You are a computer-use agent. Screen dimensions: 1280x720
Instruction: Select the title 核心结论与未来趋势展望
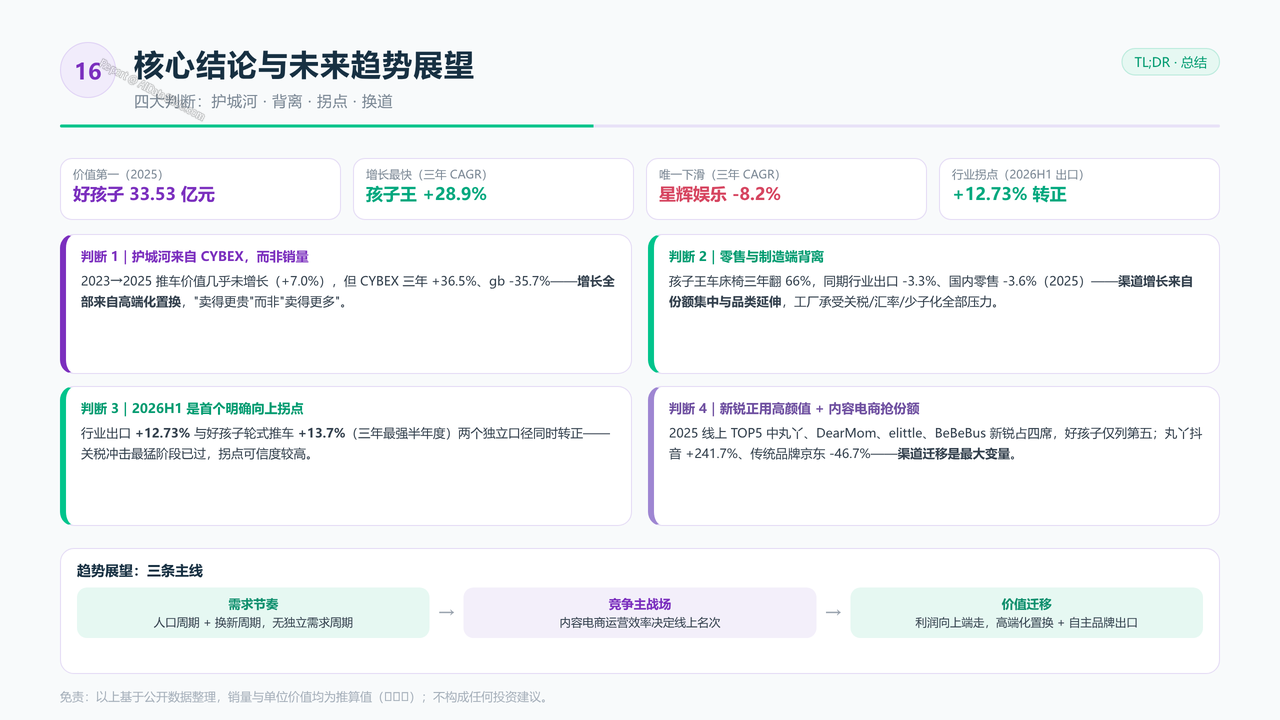tap(304, 65)
